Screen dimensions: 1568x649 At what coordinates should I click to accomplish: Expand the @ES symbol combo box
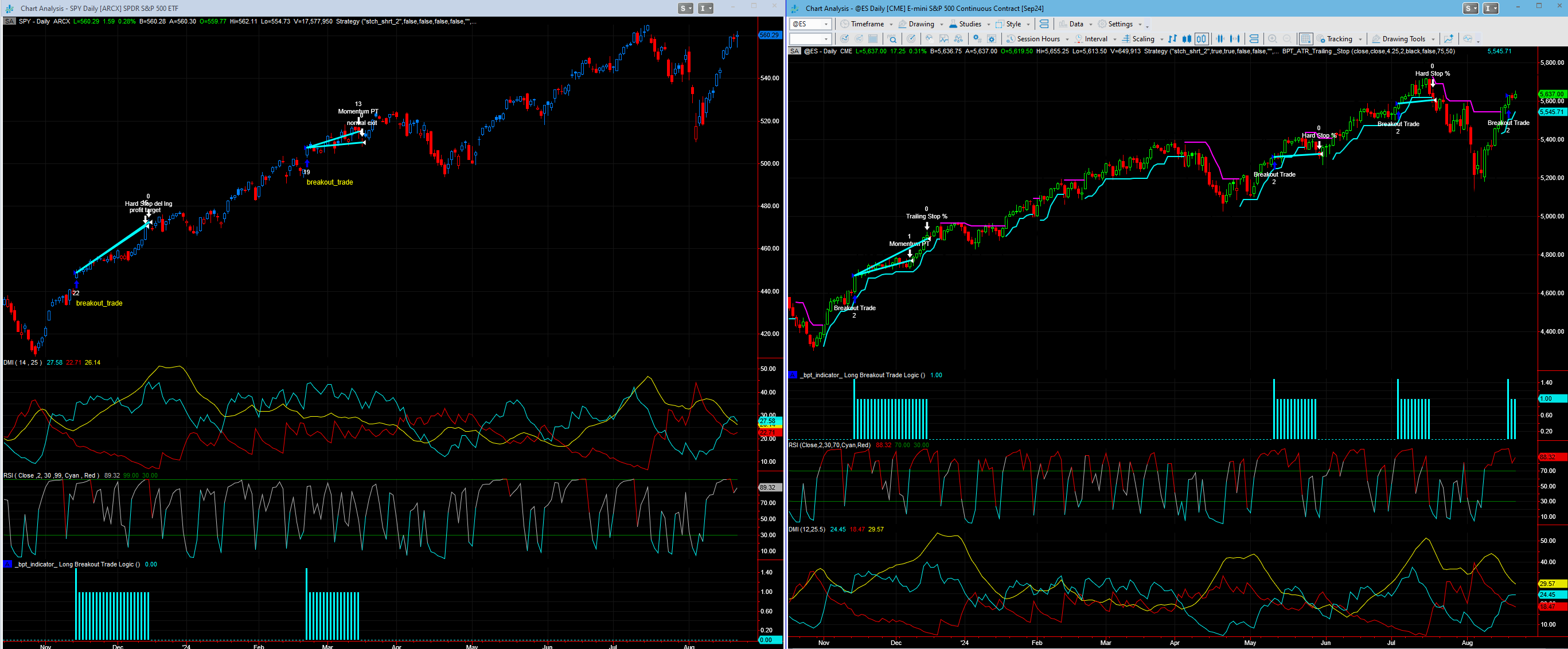tap(826, 24)
